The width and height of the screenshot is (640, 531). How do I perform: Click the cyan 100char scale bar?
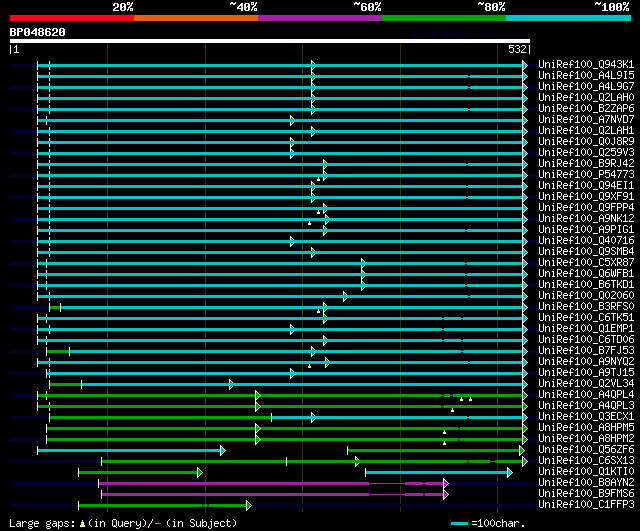point(460,523)
